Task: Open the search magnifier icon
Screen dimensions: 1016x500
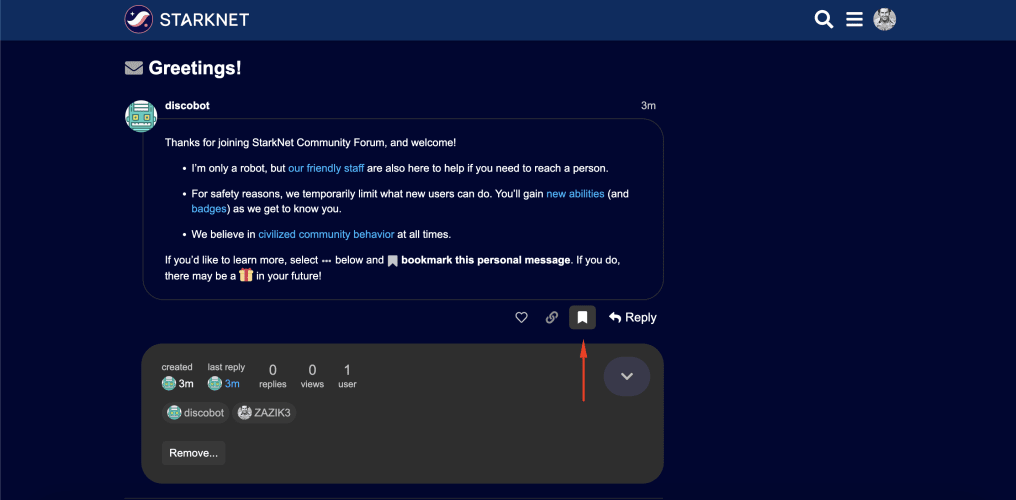Action: tap(824, 19)
